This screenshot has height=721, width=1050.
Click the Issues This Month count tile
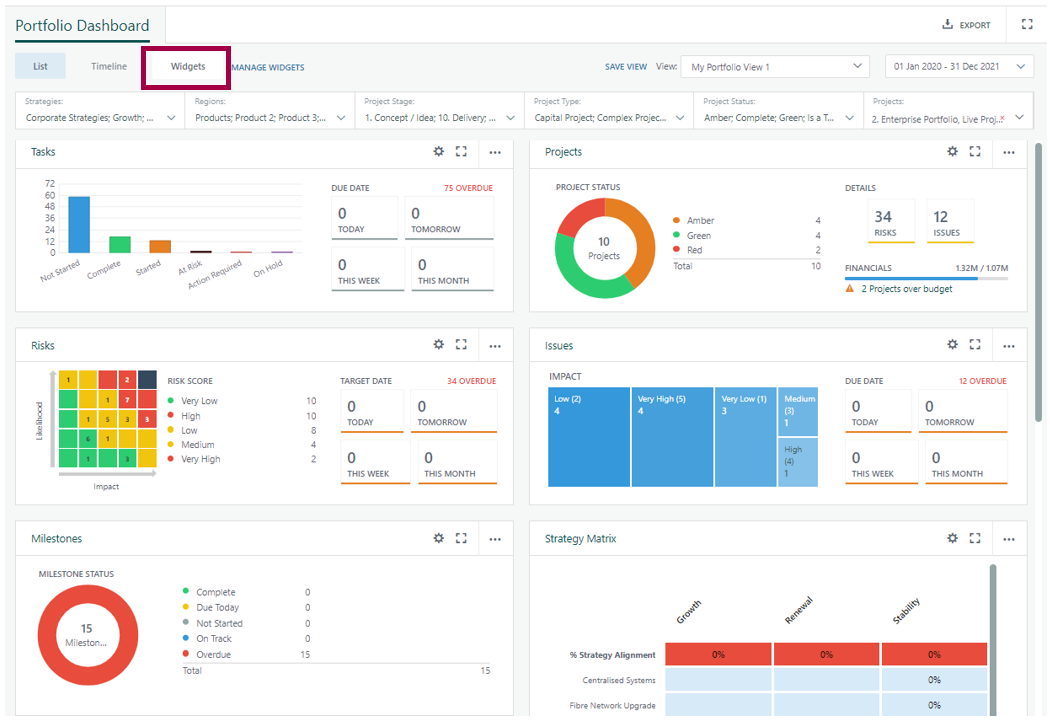[x=966, y=463]
